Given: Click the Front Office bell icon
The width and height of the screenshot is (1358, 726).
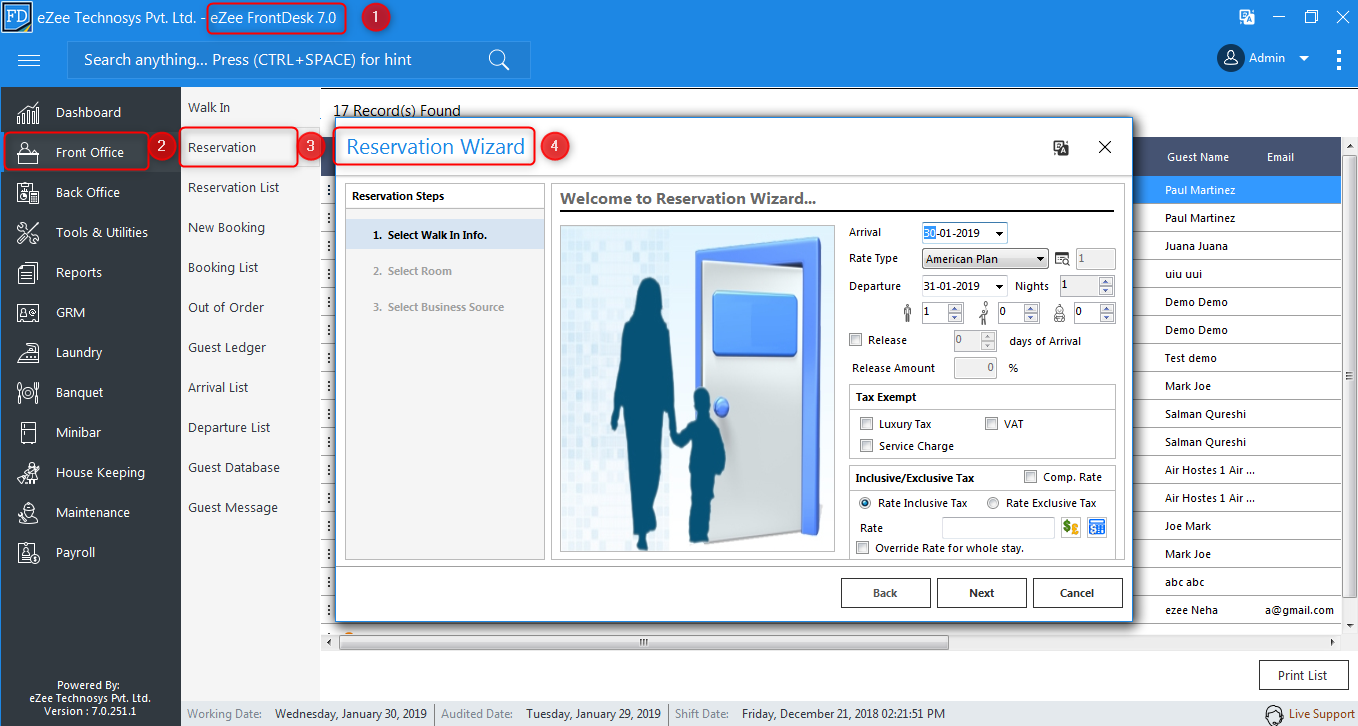Looking at the screenshot, I should (x=28, y=153).
